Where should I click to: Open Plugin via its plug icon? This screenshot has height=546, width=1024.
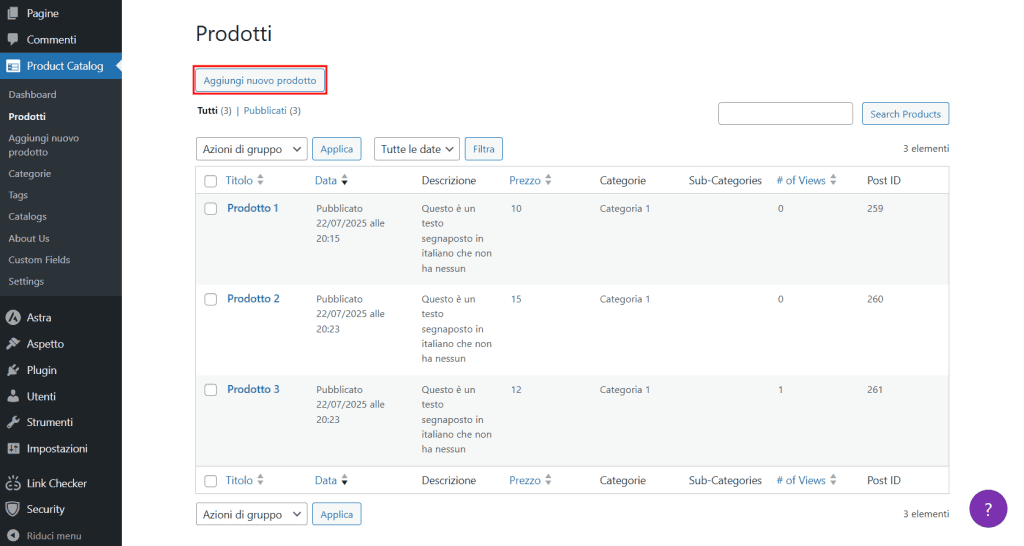(x=13, y=370)
